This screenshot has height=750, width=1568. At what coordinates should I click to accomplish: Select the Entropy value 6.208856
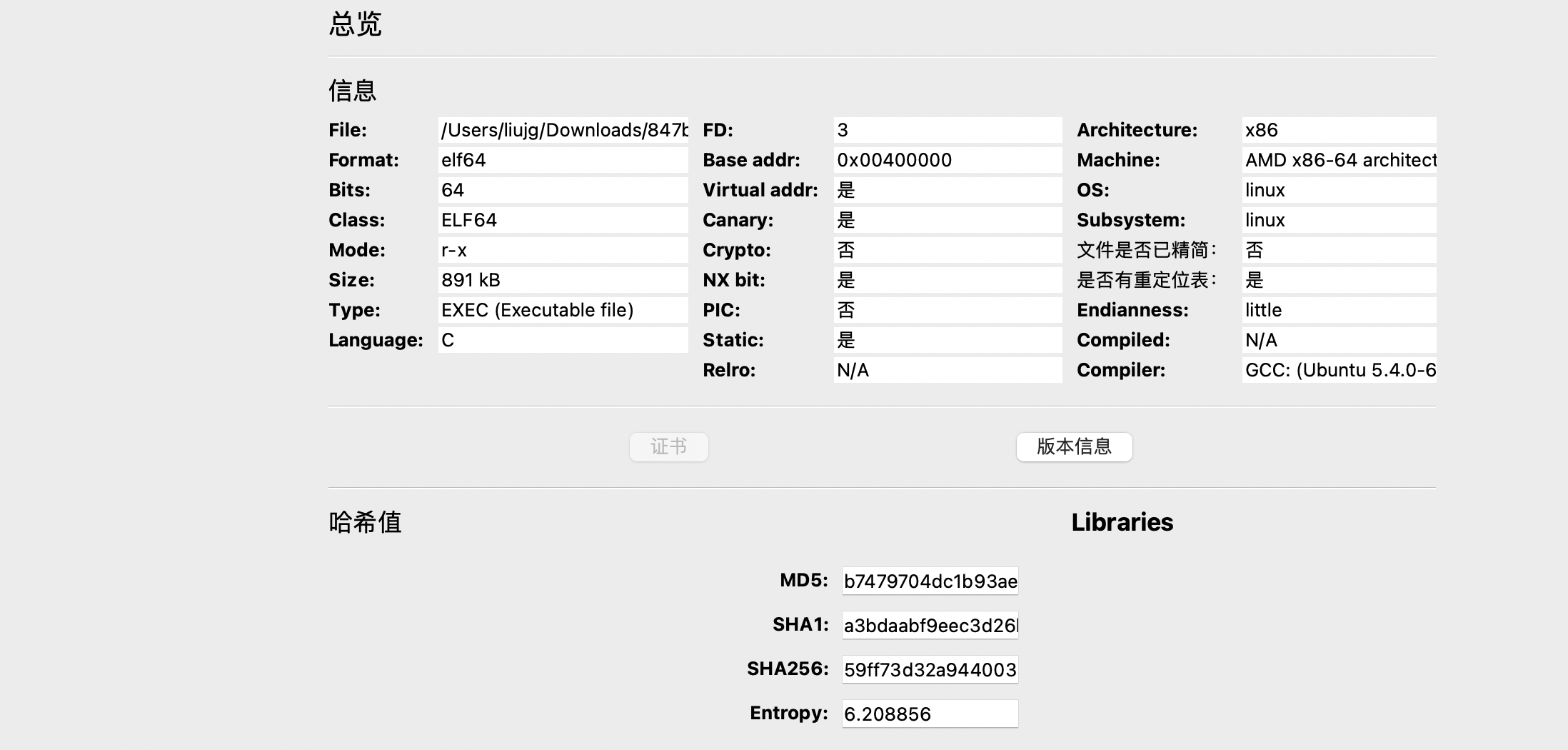(930, 714)
